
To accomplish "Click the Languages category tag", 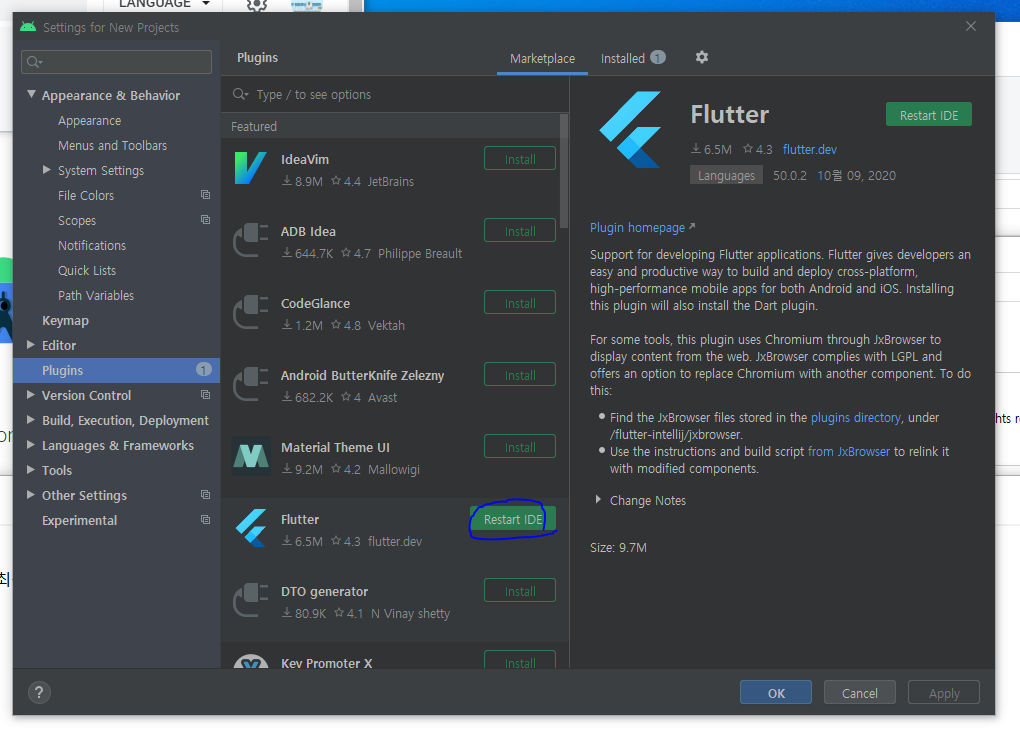I will pos(726,176).
